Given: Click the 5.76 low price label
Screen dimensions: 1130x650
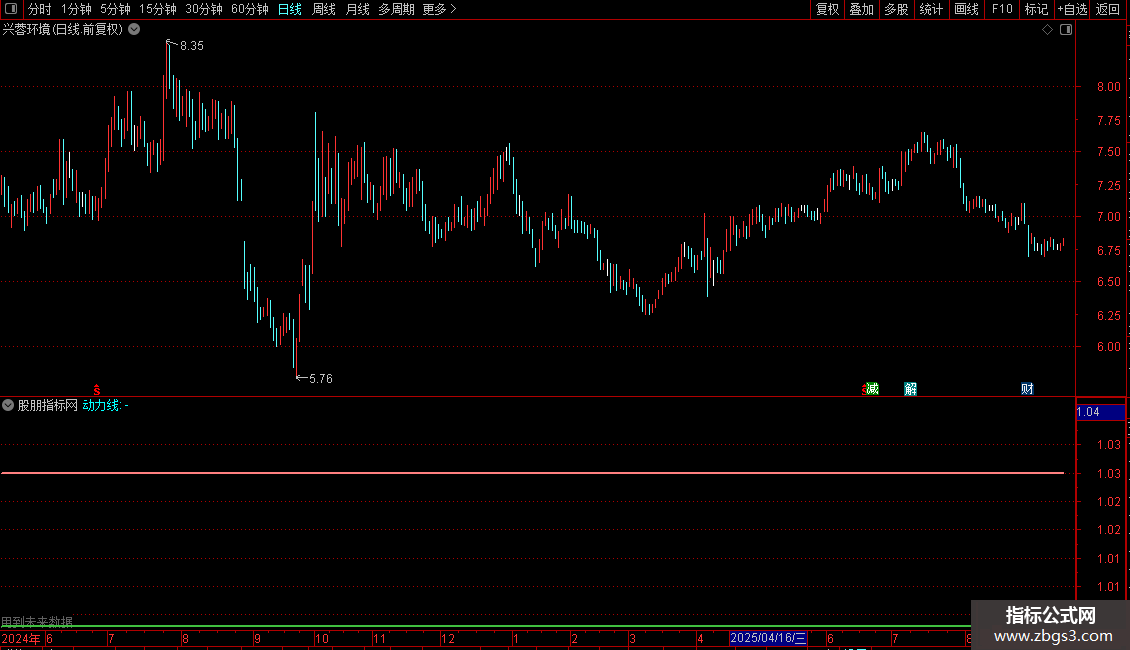Looking at the screenshot, I should coord(321,378).
